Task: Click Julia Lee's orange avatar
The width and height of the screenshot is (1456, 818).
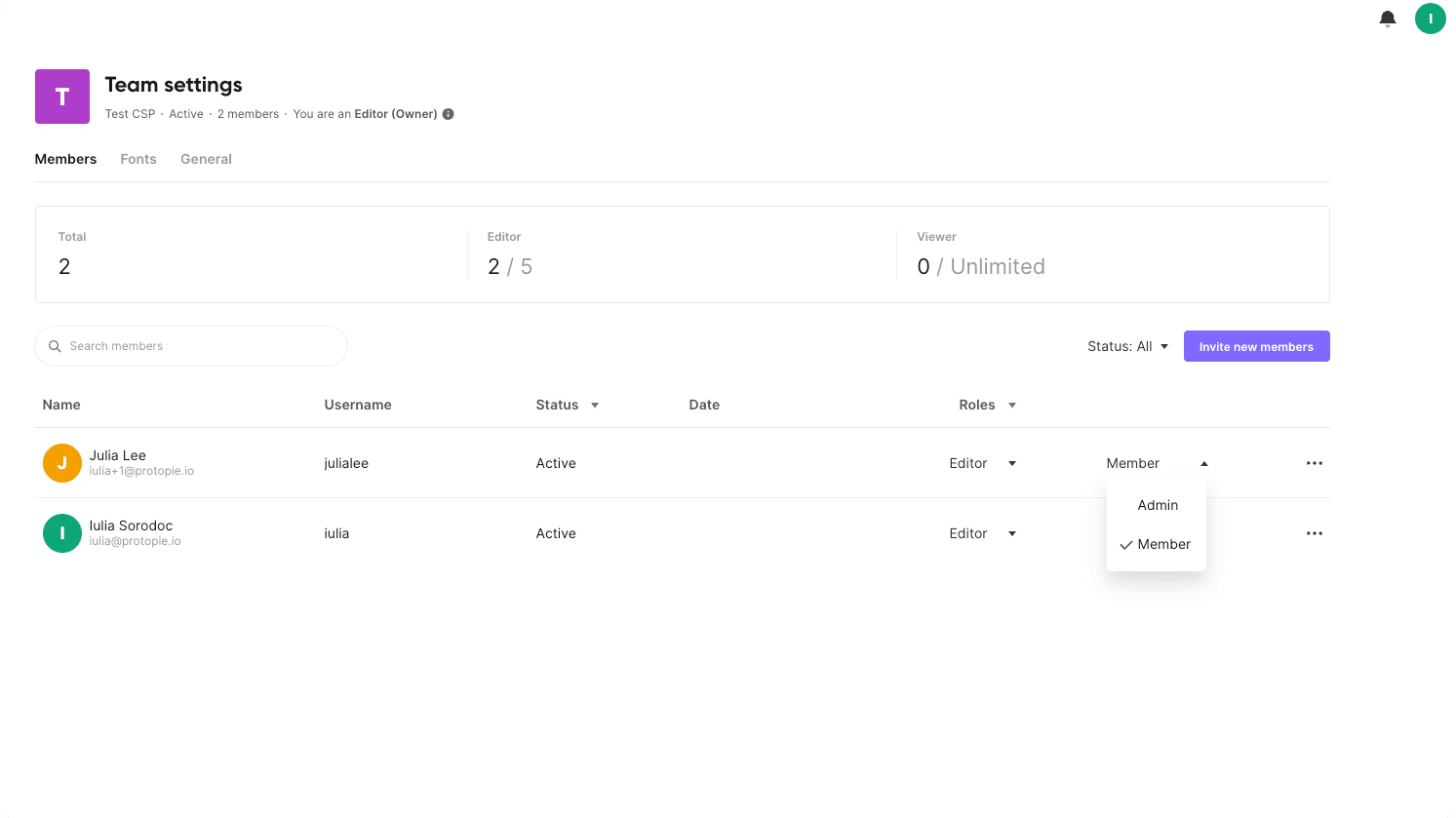Action: 62,463
